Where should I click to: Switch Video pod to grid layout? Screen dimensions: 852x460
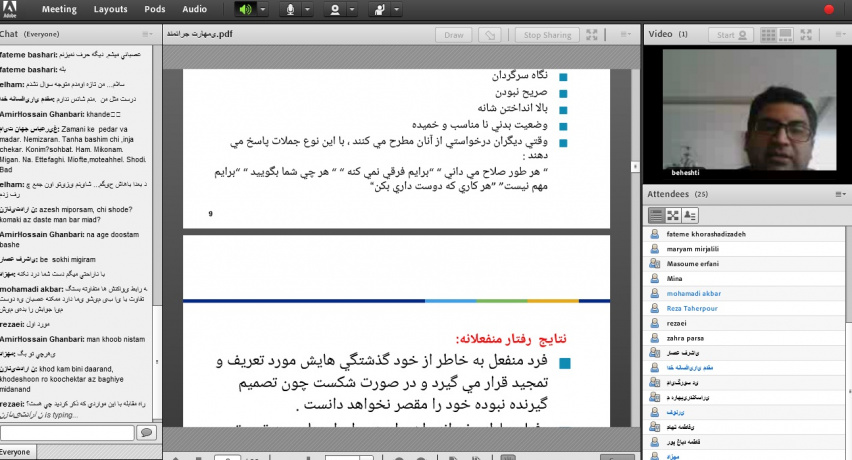(x=768, y=35)
